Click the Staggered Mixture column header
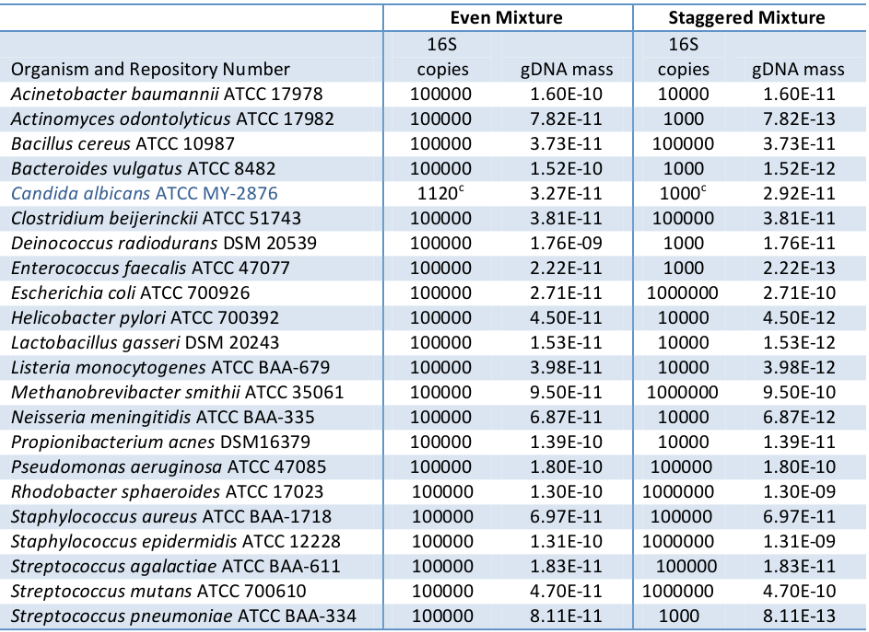The width and height of the screenshot is (869, 632). (749, 17)
